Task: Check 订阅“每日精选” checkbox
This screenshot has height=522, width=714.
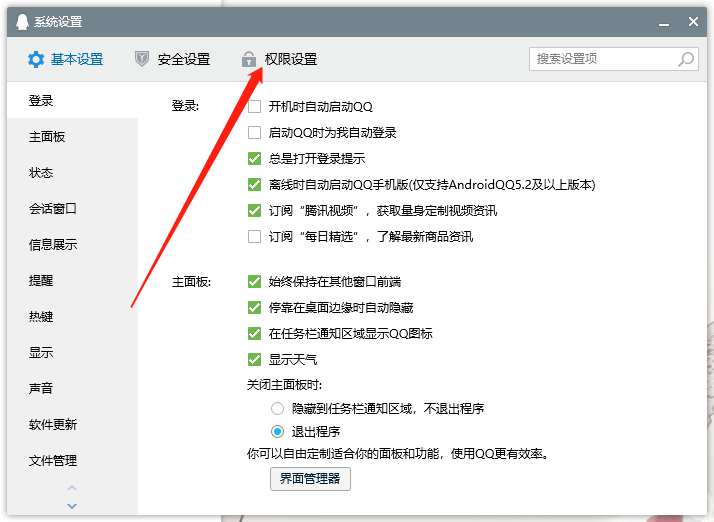Action: point(255,236)
